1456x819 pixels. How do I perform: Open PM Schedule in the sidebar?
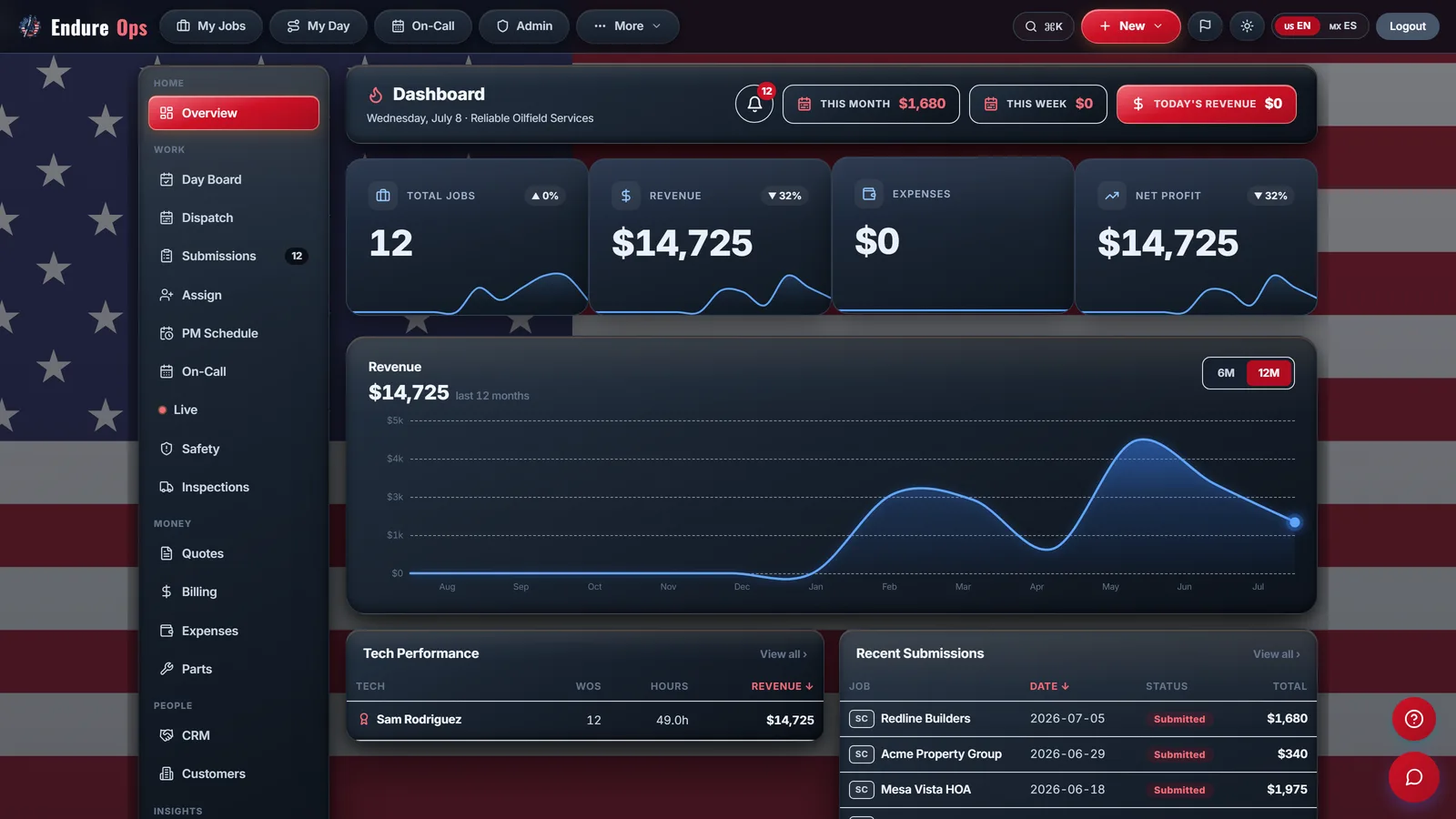coord(234,333)
